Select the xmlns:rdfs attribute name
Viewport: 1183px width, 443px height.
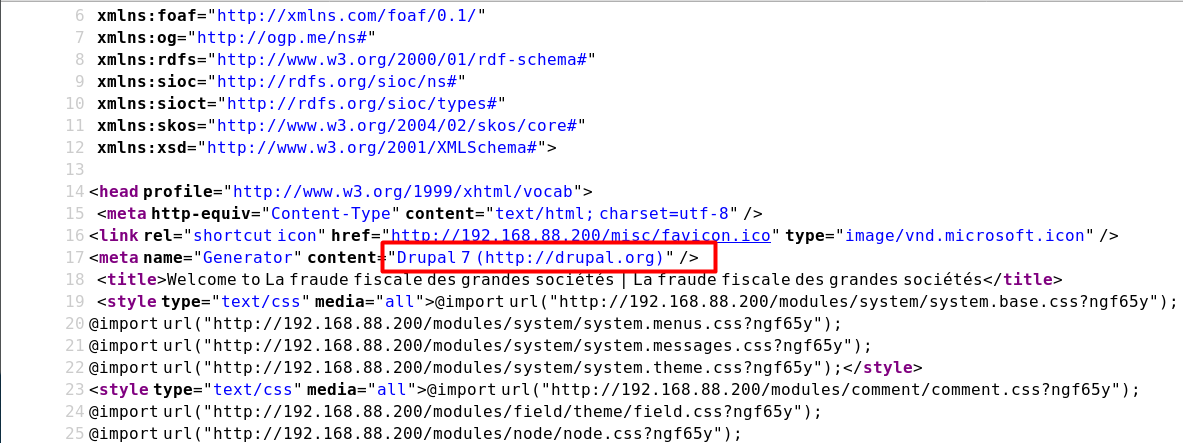pos(147,59)
